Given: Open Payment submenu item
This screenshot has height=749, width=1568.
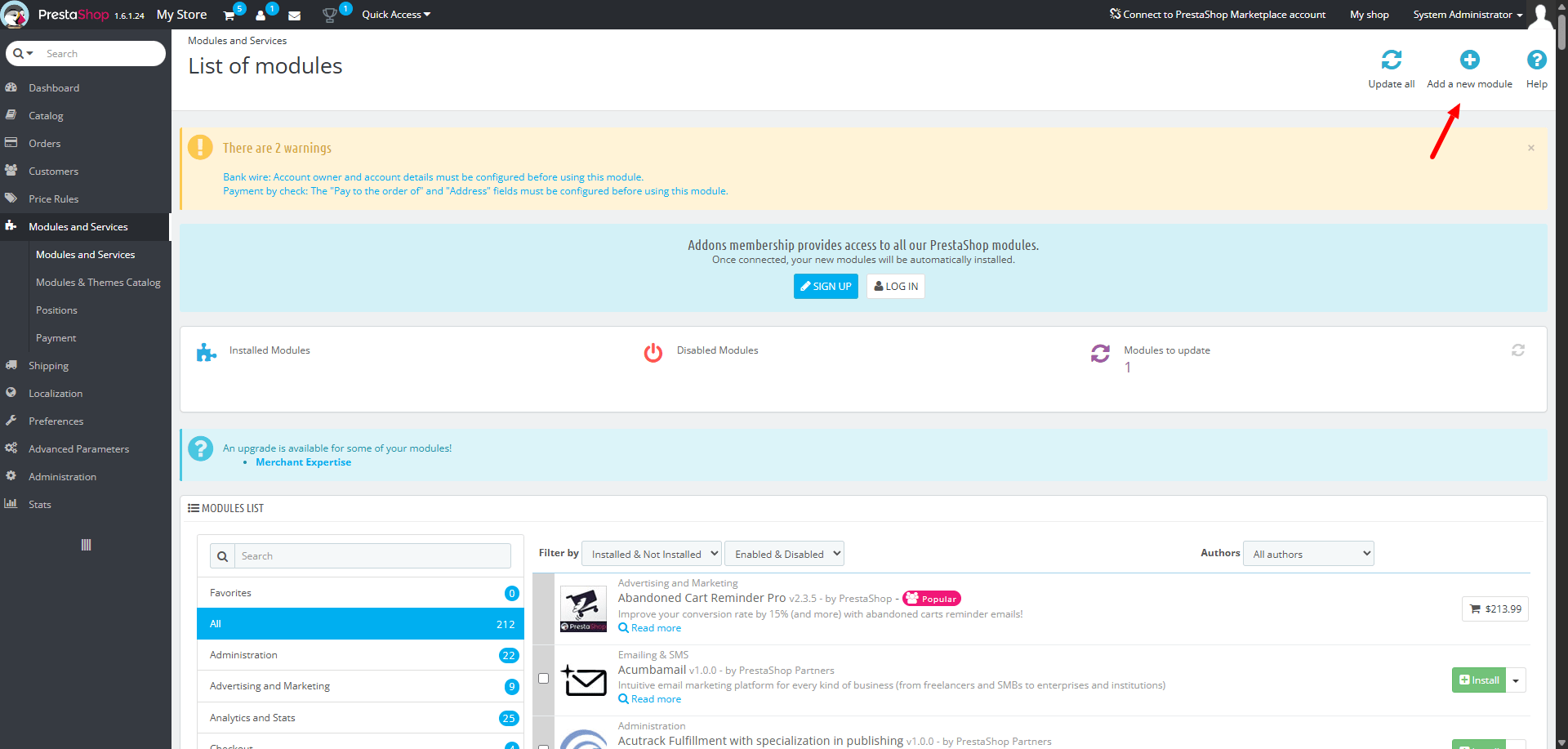Looking at the screenshot, I should coord(56,338).
